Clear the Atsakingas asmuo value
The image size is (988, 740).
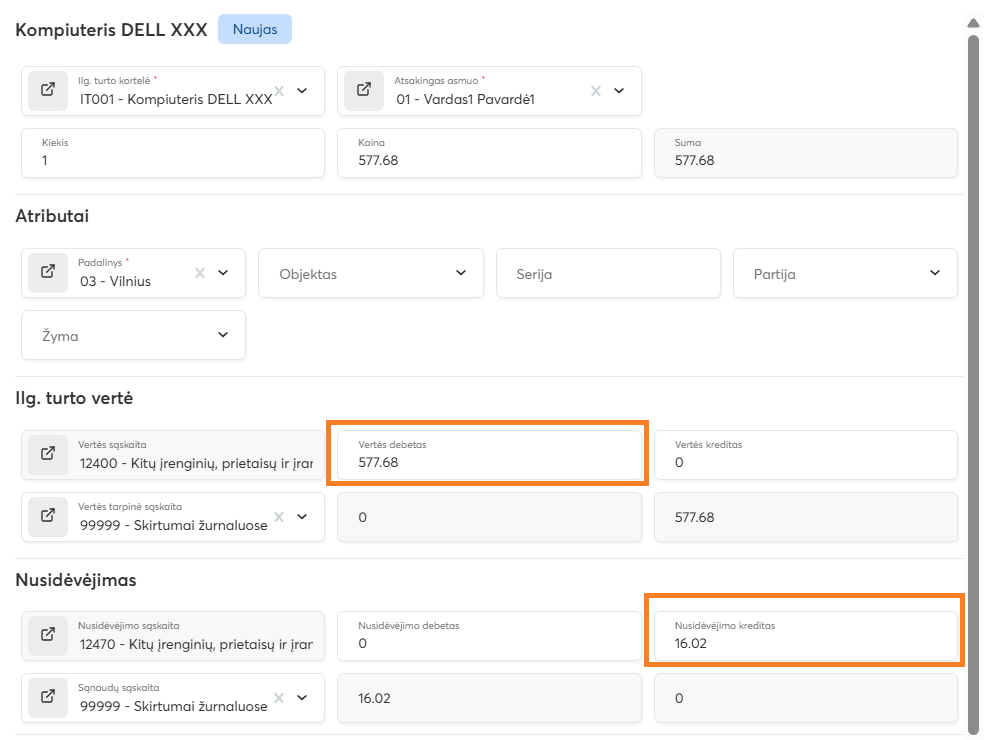tap(596, 91)
